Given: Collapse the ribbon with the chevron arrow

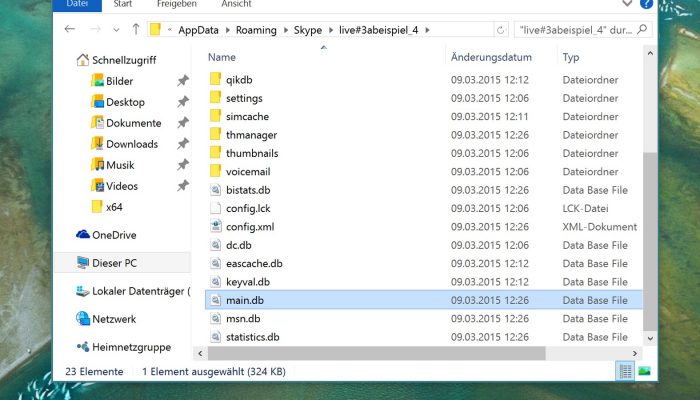Looking at the screenshot, I should point(627,4).
